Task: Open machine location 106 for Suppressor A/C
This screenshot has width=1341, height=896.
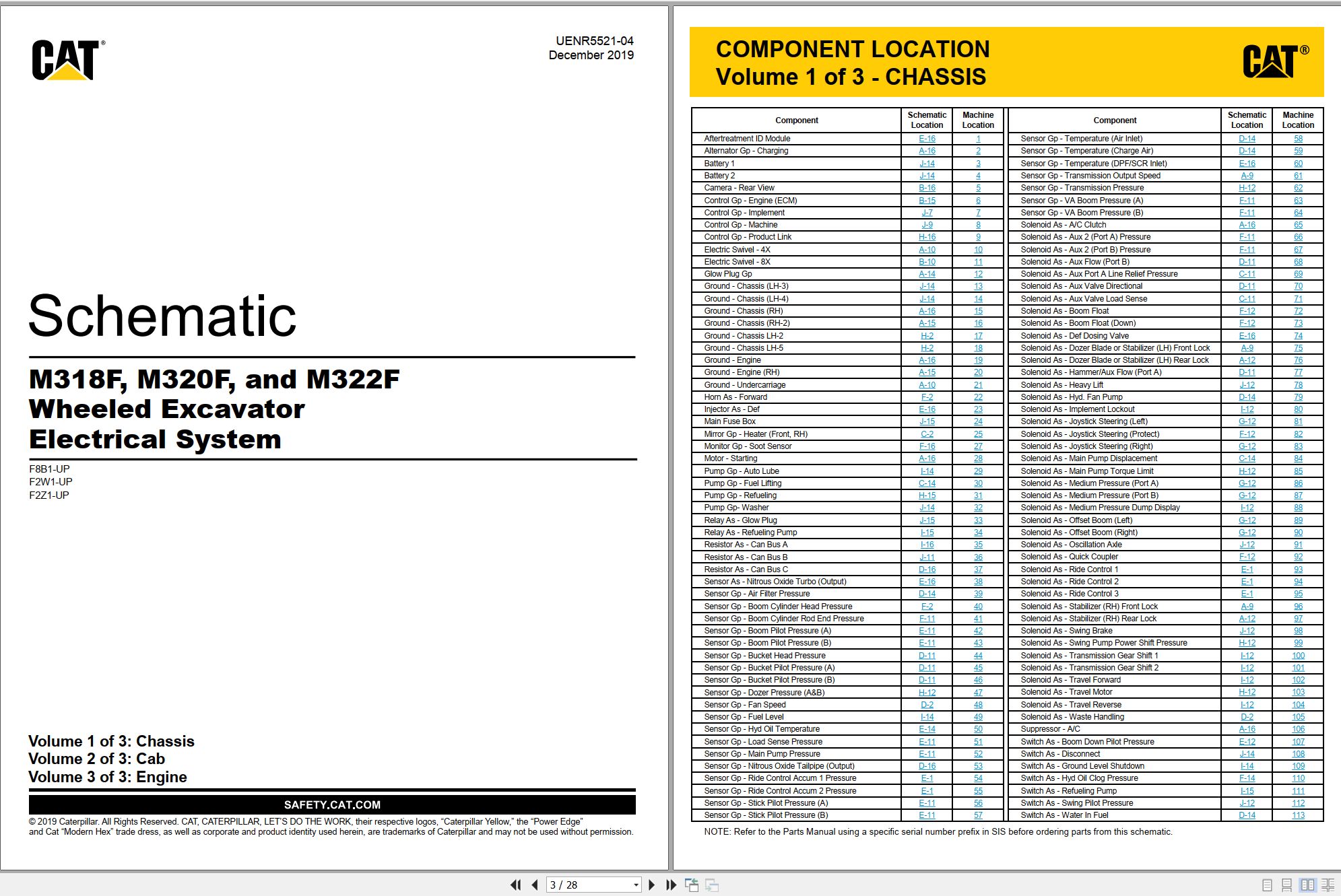Action: click(1298, 729)
